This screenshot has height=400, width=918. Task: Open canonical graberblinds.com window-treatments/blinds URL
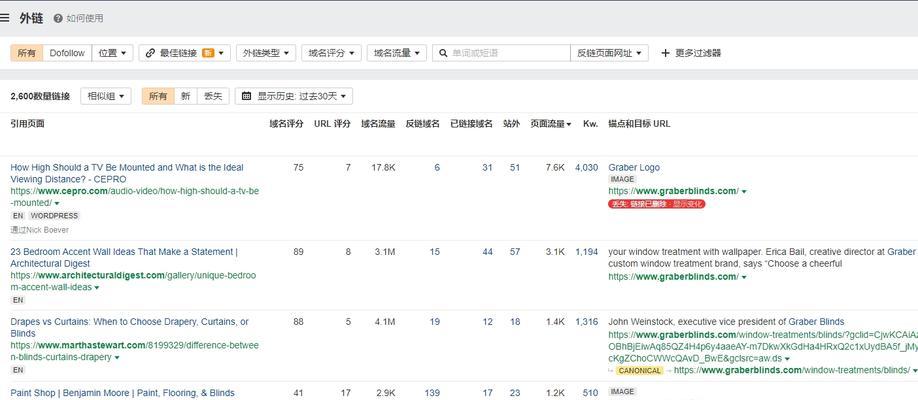pyautogui.click(x=792, y=370)
